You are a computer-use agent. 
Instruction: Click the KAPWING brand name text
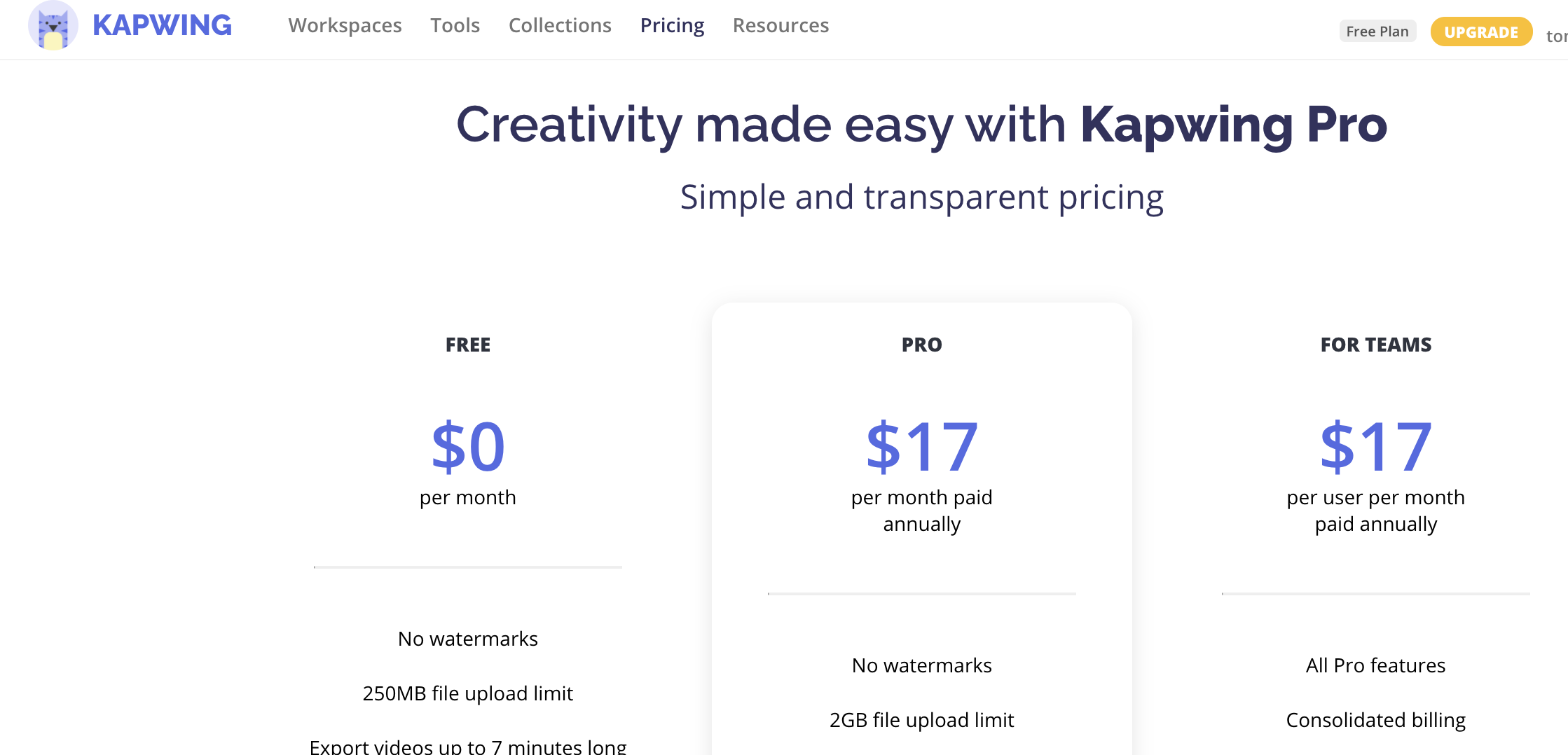(162, 25)
